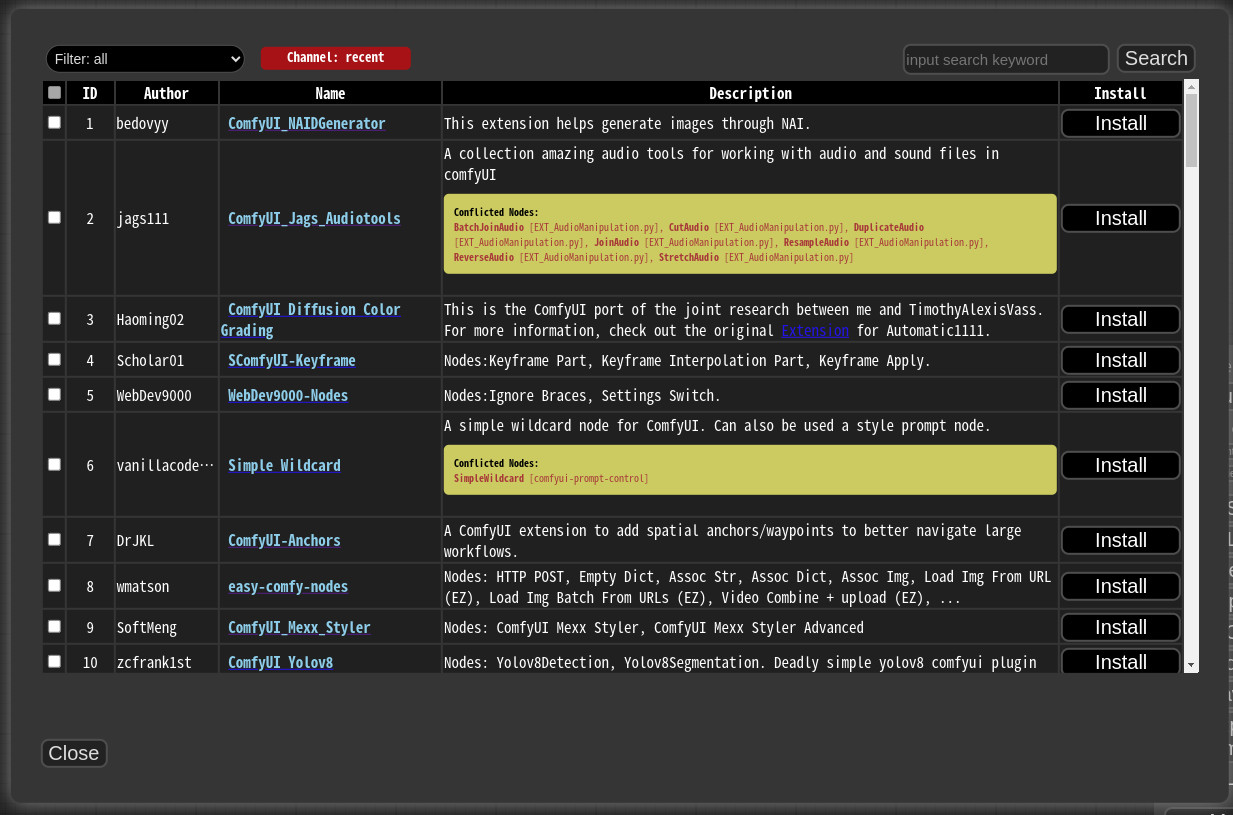1233x815 pixels.
Task: Open the ComfyUI Diffusion Color Grading link
Action: coord(311,309)
